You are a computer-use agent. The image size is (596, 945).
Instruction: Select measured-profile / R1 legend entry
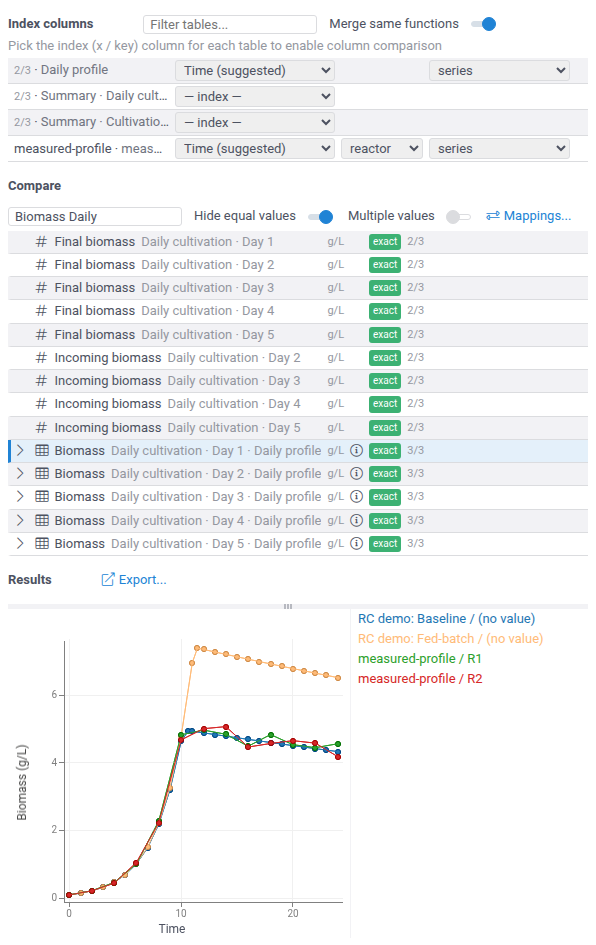(419, 659)
